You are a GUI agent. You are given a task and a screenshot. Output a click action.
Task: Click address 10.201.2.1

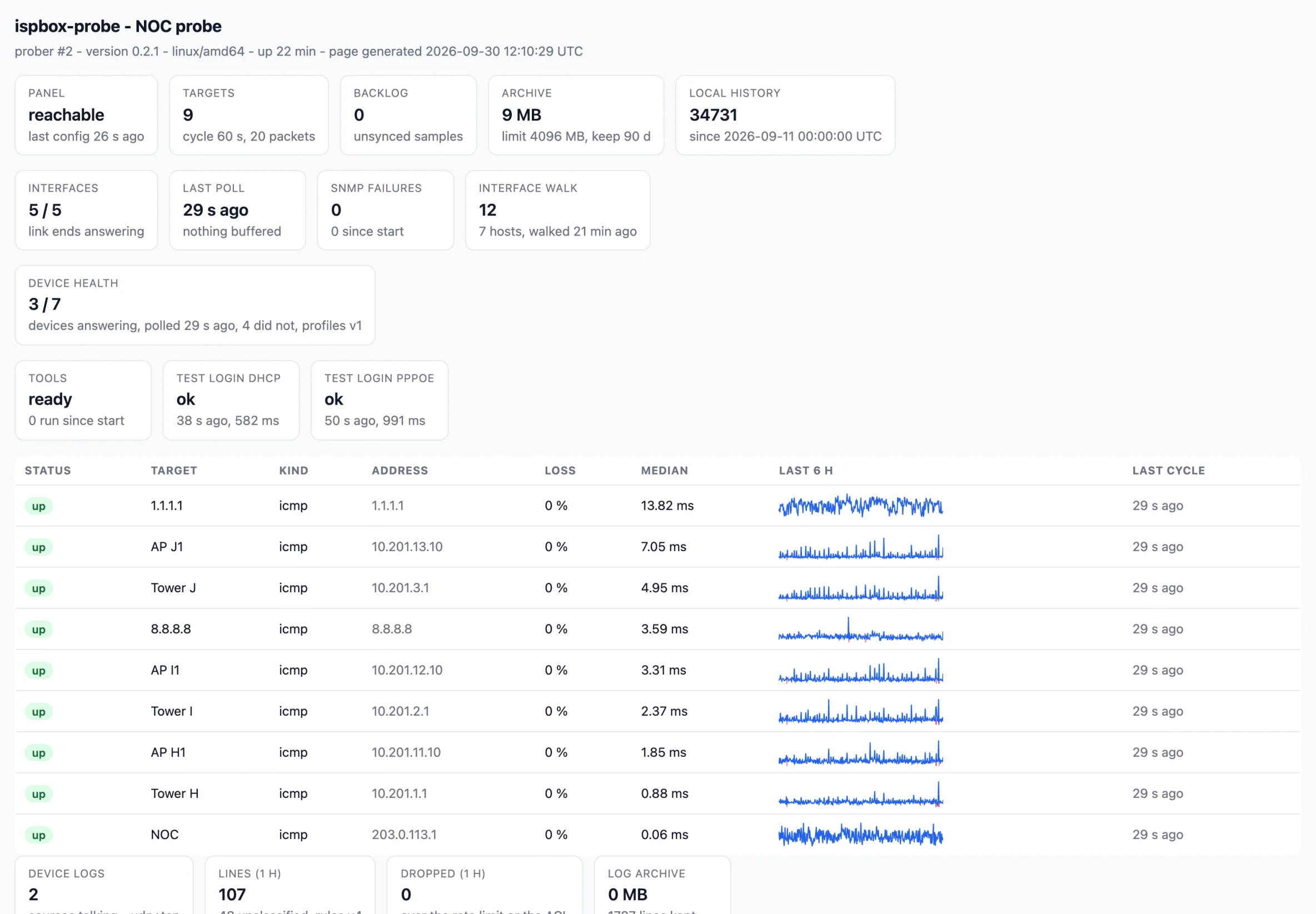pos(400,711)
